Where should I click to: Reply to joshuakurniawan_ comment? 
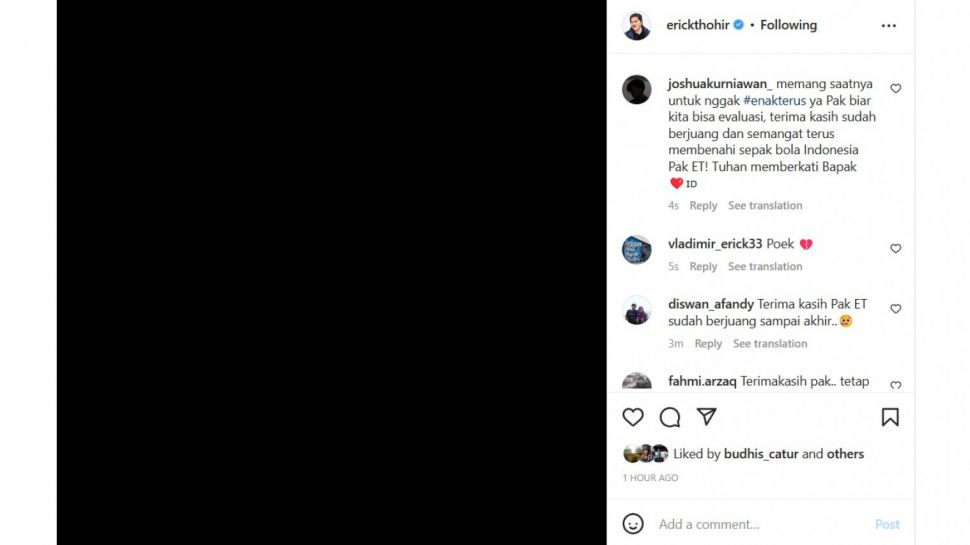tap(703, 206)
